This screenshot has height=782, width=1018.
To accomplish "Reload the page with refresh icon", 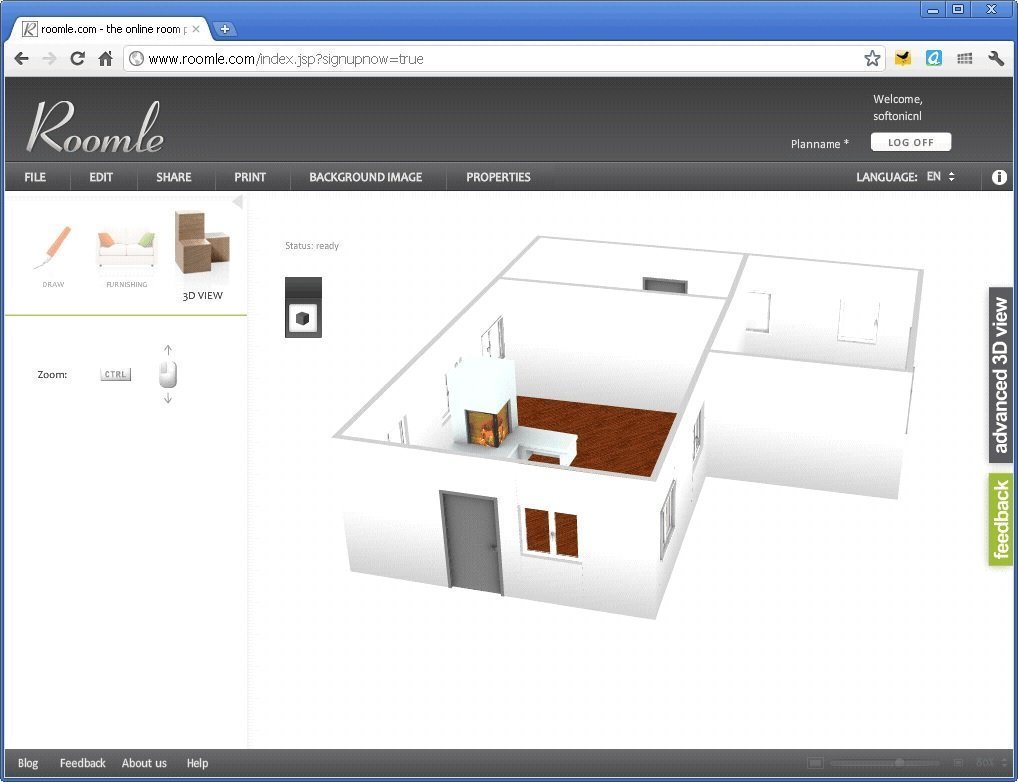I will pyautogui.click(x=77, y=59).
